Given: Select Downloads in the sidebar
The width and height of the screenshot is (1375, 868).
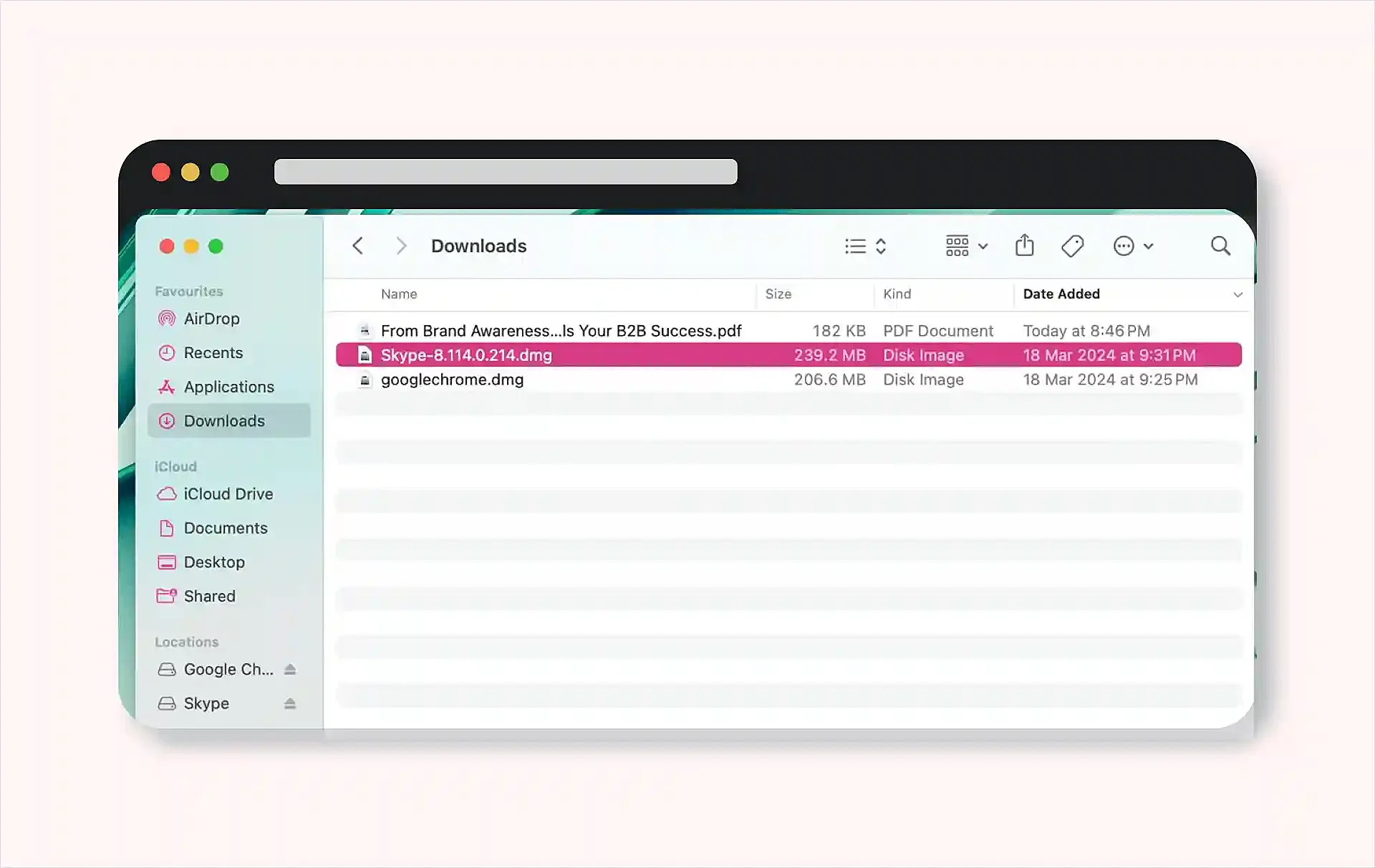Looking at the screenshot, I should 229,420.
